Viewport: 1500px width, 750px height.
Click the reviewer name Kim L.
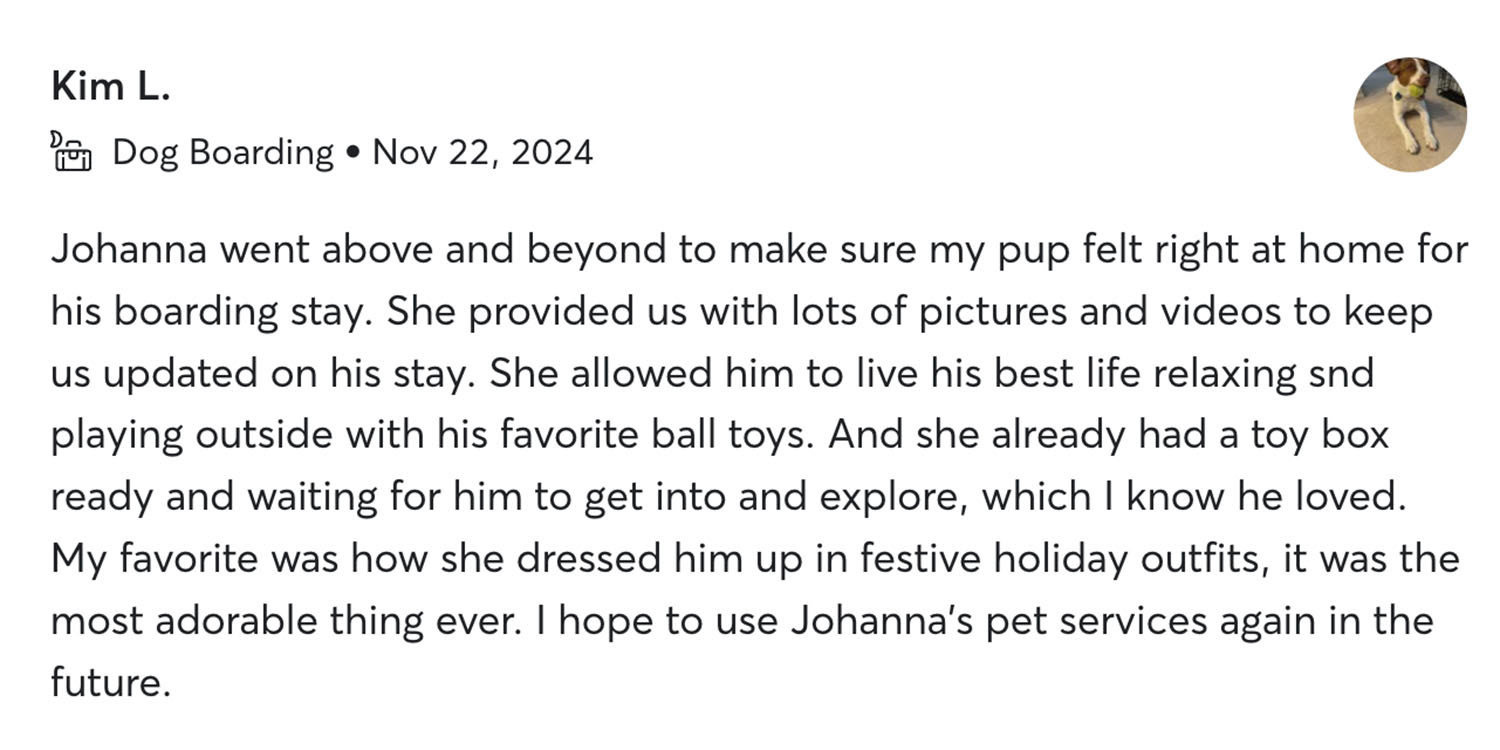(111, 88)
